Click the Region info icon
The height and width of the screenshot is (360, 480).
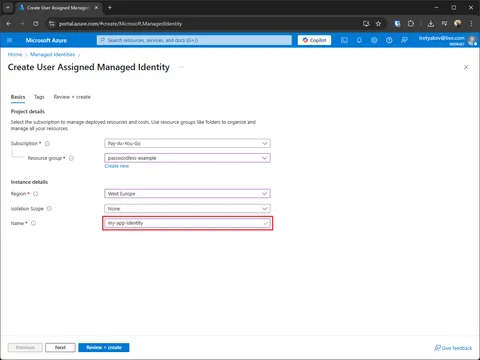click(36, 194)
